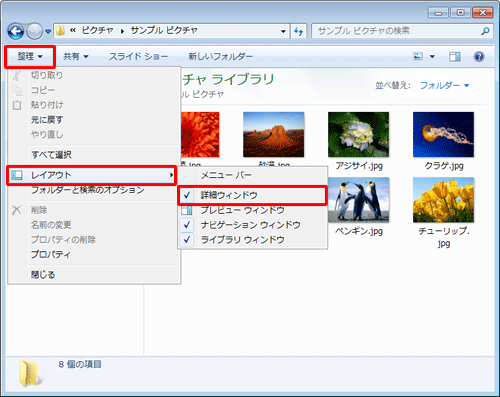
Task: Click the クラゲ.jpg file name
Action: pyautogui.click(x=444, y=166)
